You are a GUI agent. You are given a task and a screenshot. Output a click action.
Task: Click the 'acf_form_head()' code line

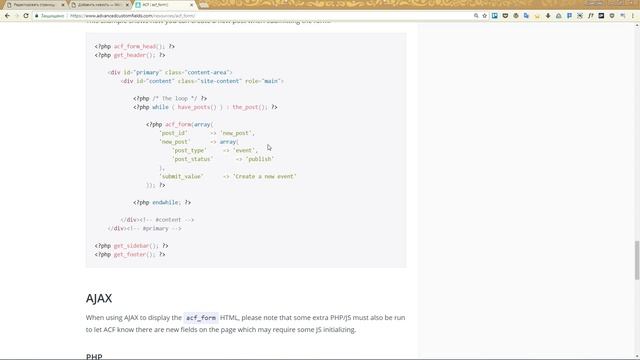coord(135,47)
